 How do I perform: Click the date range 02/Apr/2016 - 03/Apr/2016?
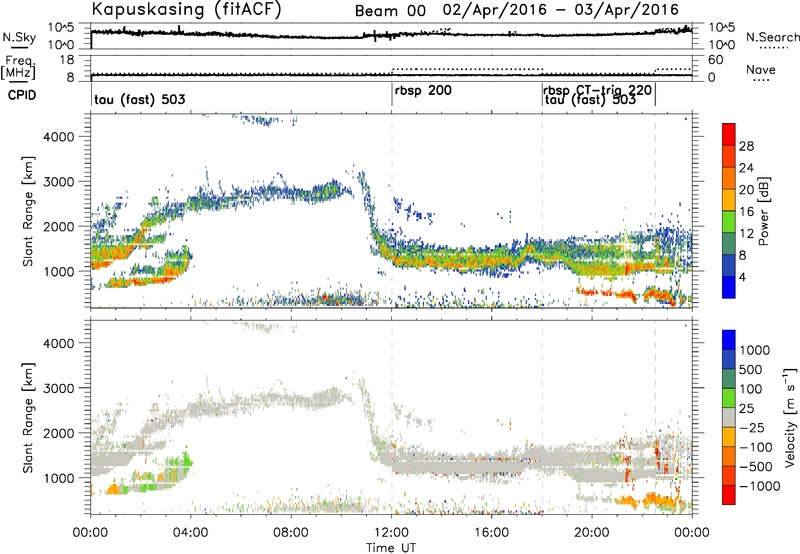561,10
